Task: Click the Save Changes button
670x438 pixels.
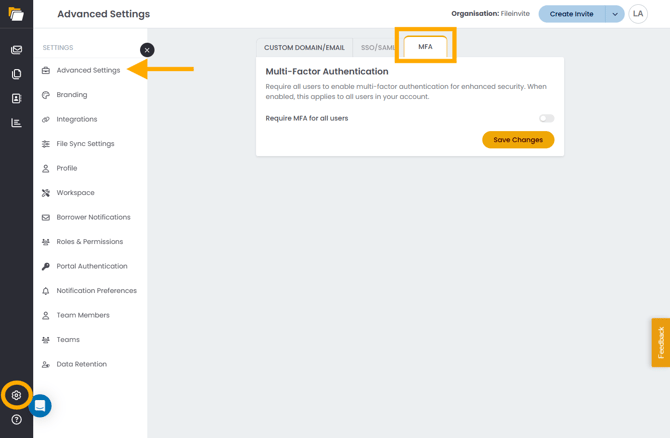Action: point(518,140)
